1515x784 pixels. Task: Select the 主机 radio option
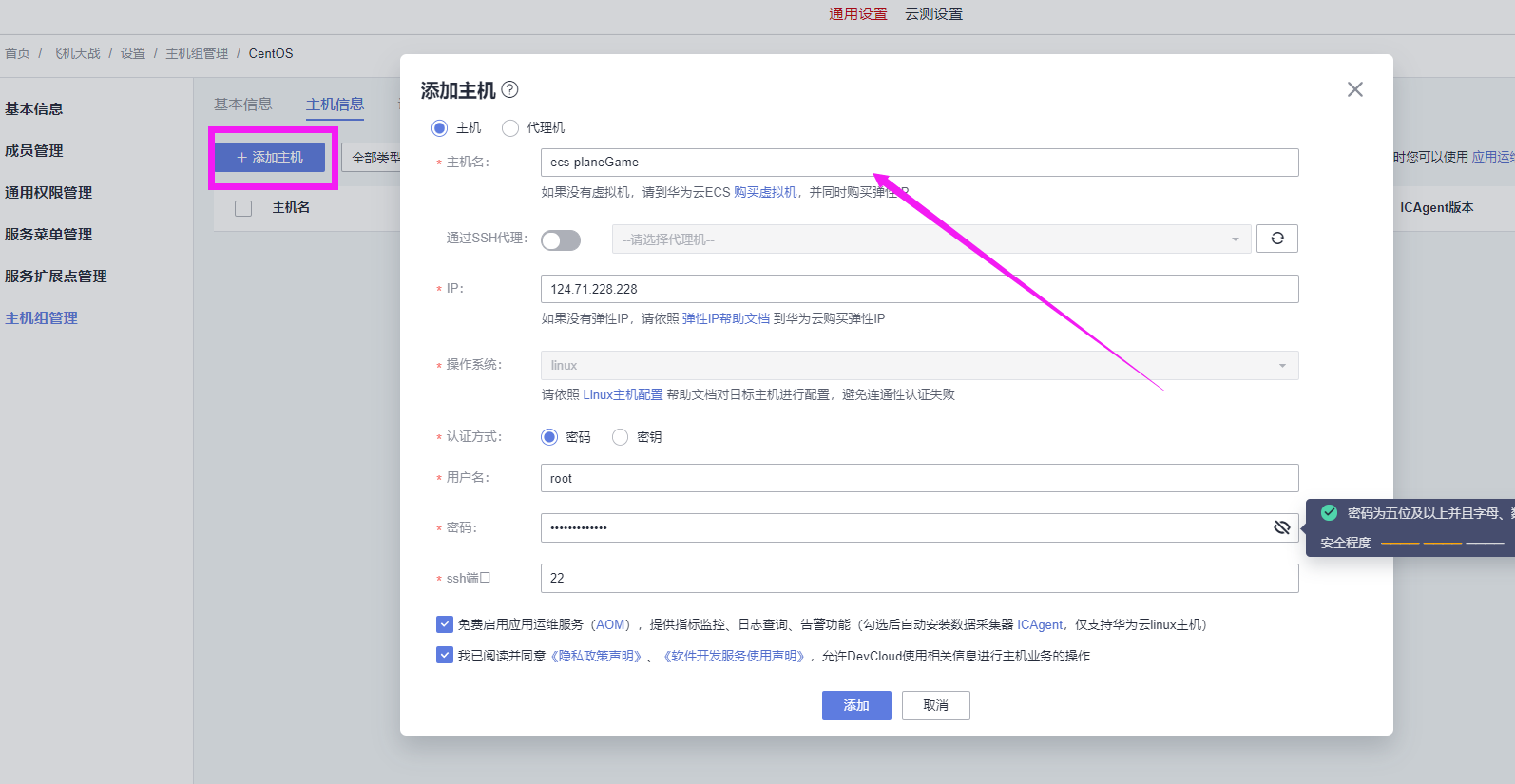tap(439, 127)
